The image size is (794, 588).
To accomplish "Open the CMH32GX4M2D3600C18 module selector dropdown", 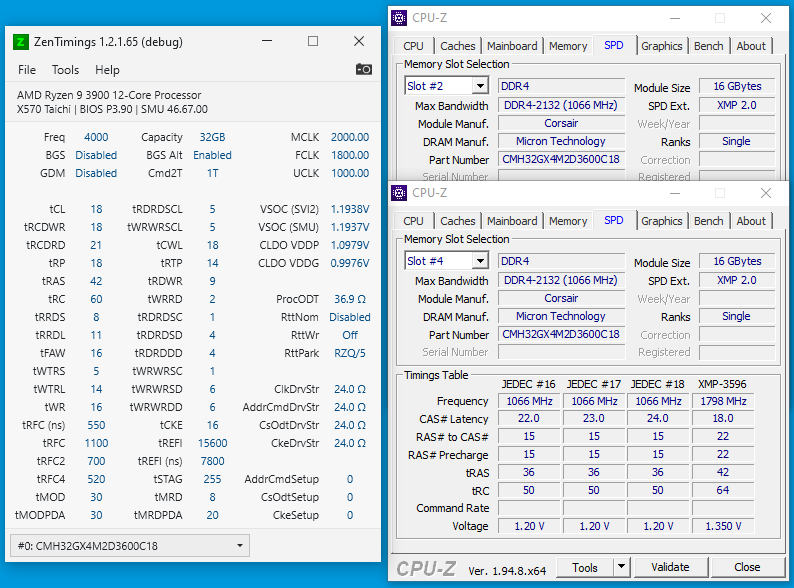I will pos(240,546).
